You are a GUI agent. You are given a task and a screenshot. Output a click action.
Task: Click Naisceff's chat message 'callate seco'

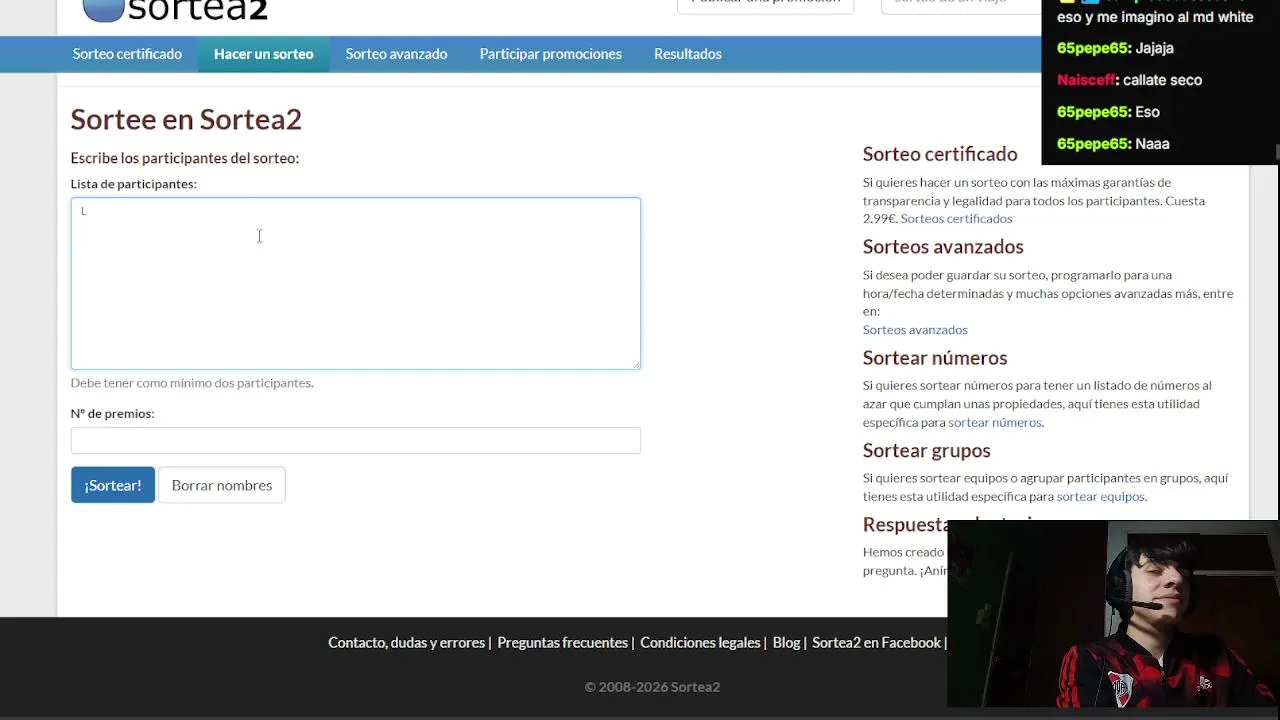(x=1162, y=80)
